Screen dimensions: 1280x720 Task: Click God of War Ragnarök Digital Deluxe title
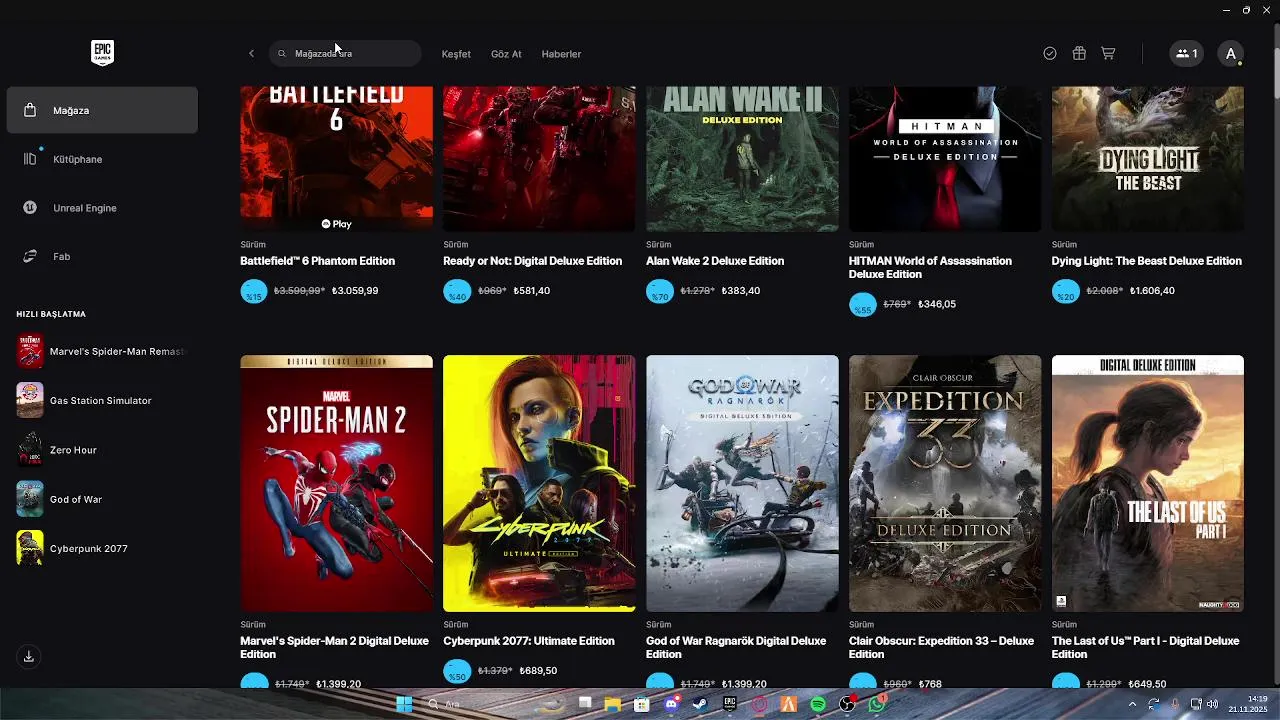click(736, 647)
